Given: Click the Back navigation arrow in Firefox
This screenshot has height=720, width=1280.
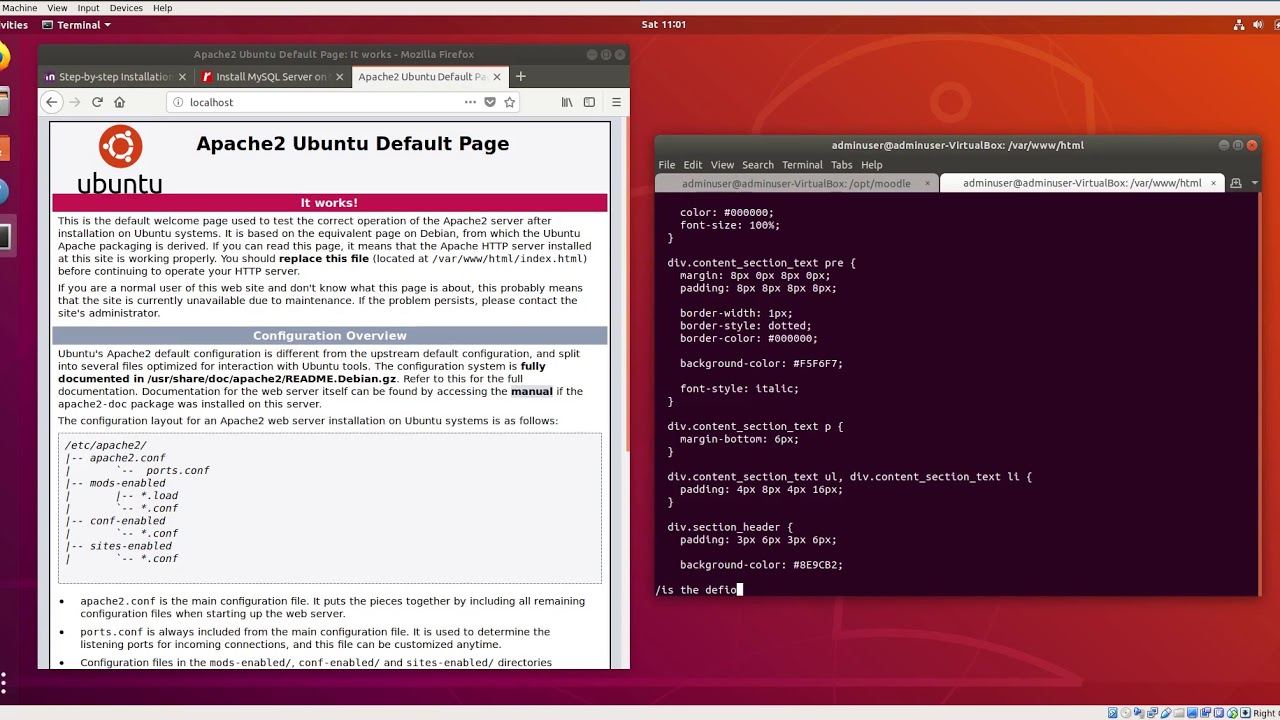Looking at the screenshot, I should pos(51,102).
